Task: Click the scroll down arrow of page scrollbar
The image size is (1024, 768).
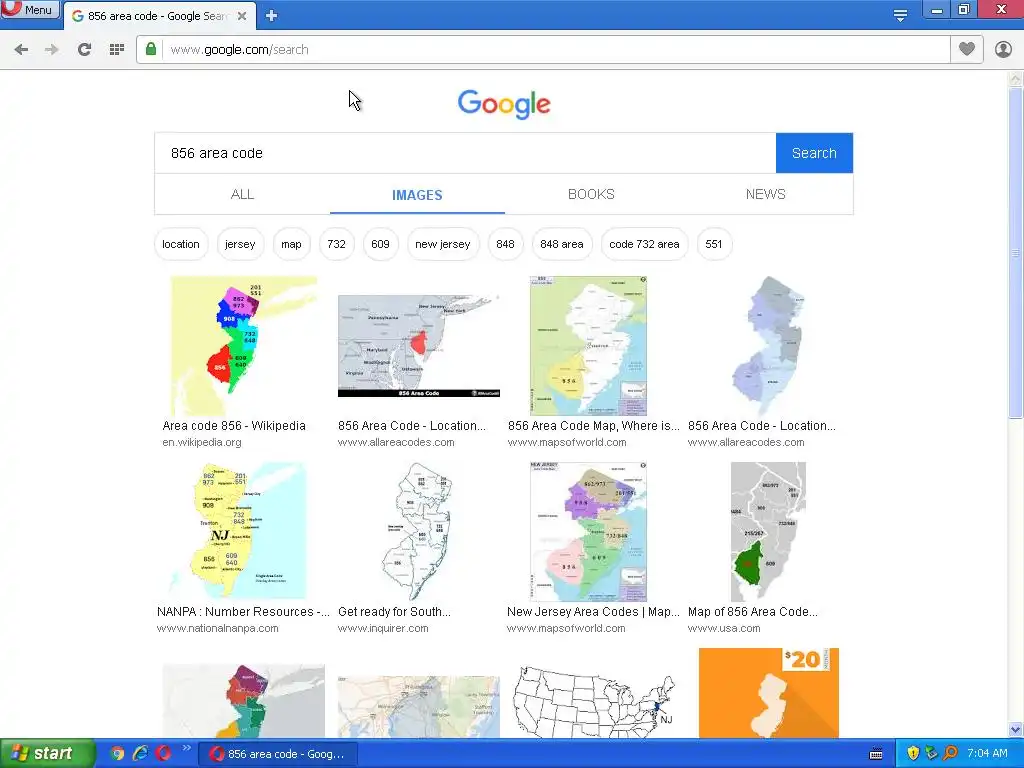Action: [1016, 730]
